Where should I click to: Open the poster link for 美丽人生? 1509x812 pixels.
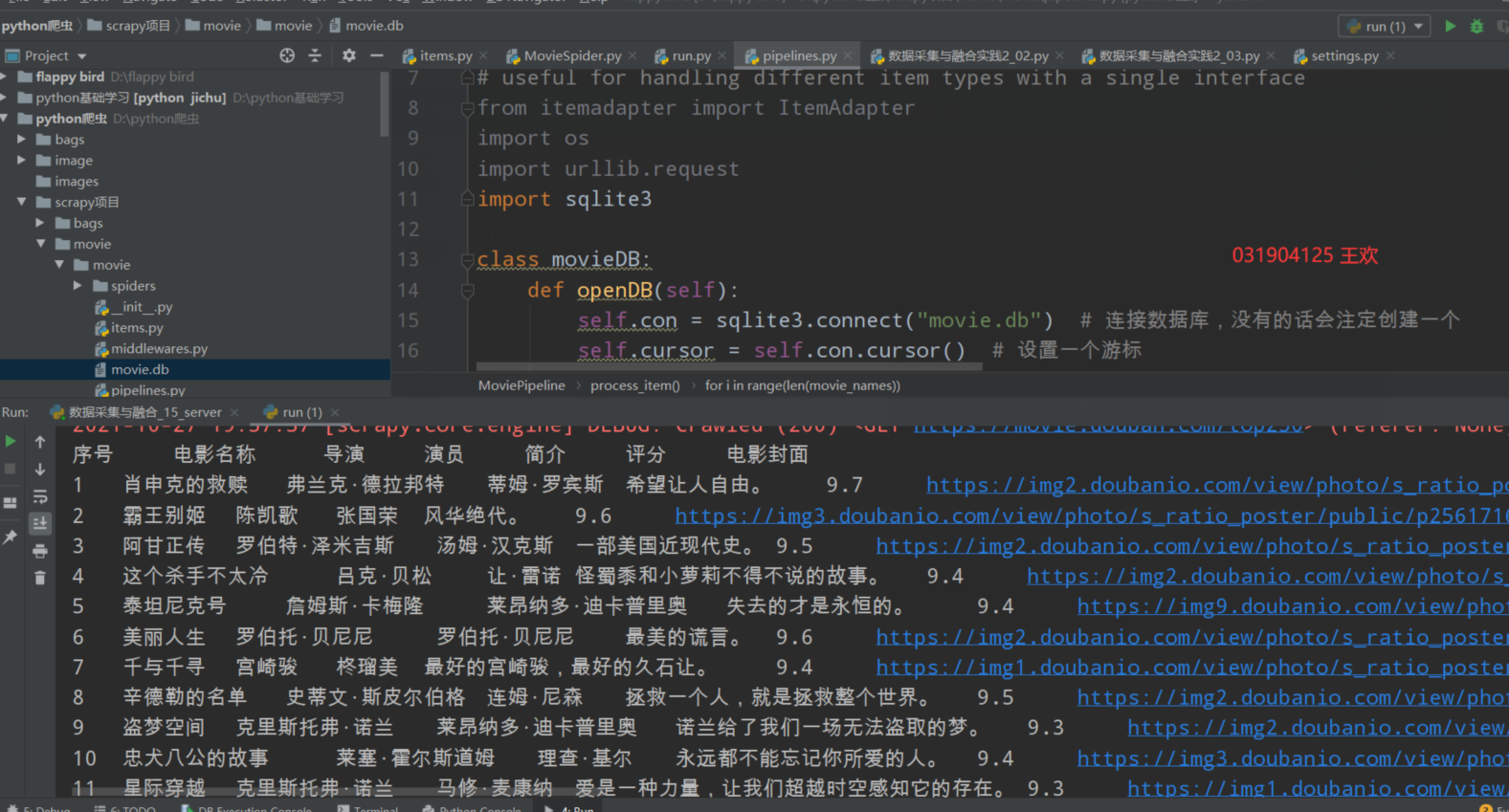point(1192,637)
